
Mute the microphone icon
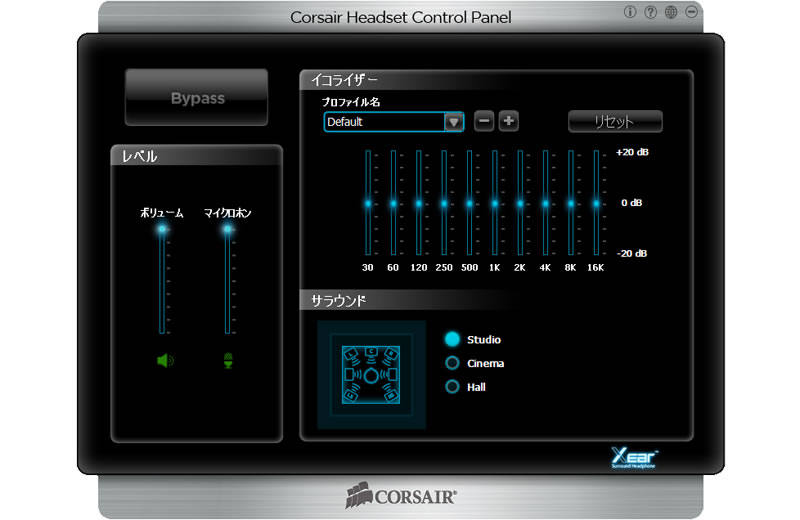click(228, 361)
